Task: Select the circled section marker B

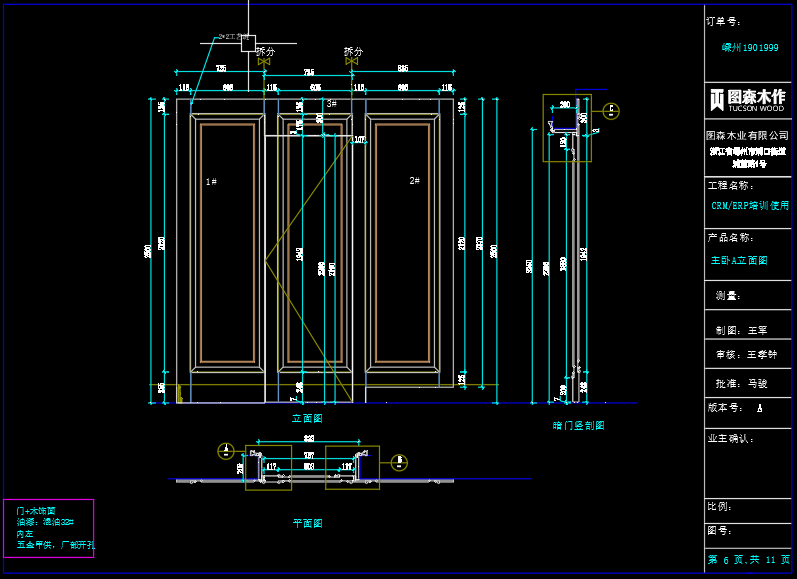Action: (x=399, y=462)
